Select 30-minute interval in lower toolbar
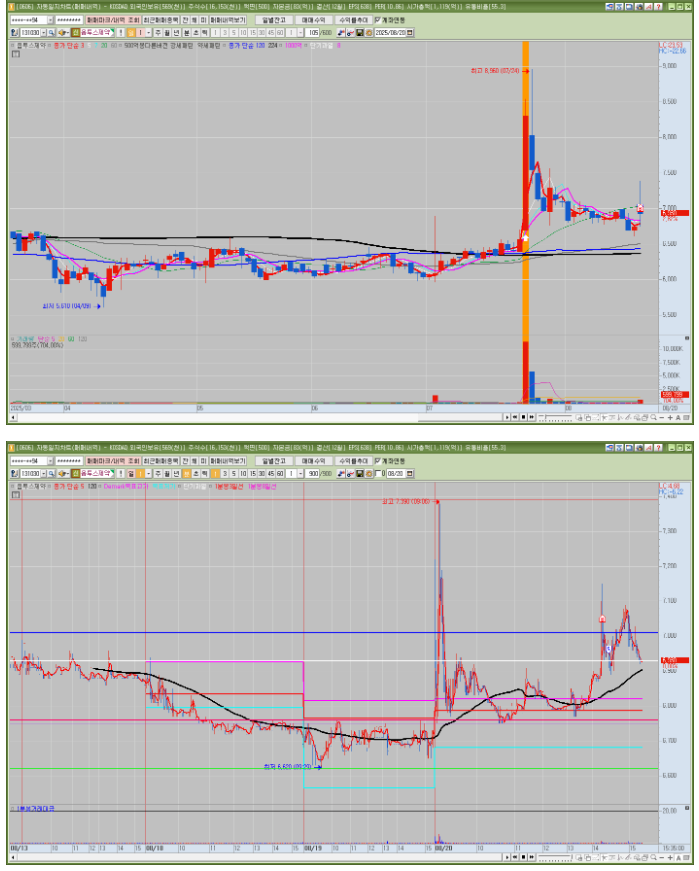This screenshot has height=871, width=699. pos(261,474)
